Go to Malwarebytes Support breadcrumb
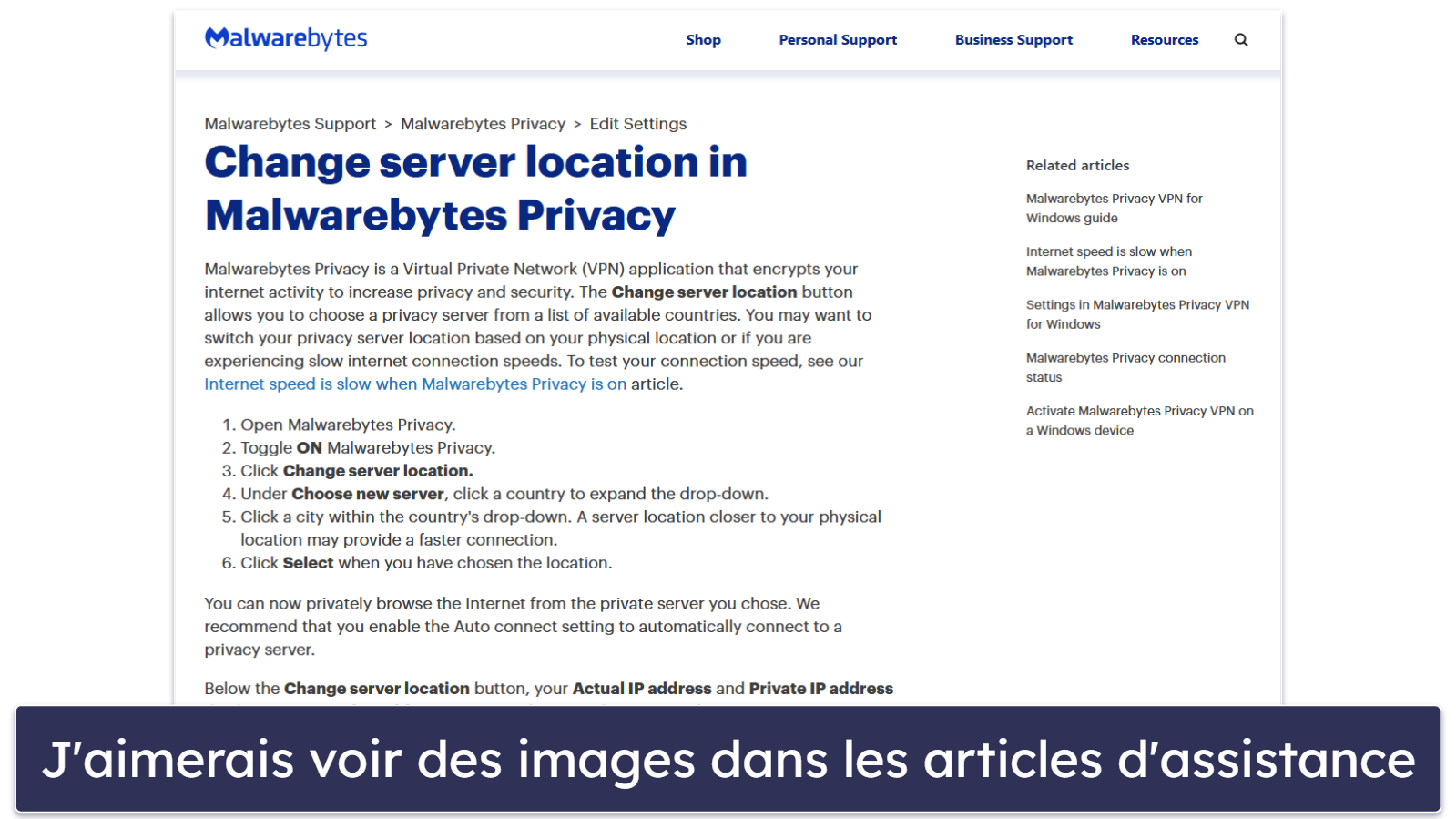This screenshot has width=1456, height=819. click(290, 124)
